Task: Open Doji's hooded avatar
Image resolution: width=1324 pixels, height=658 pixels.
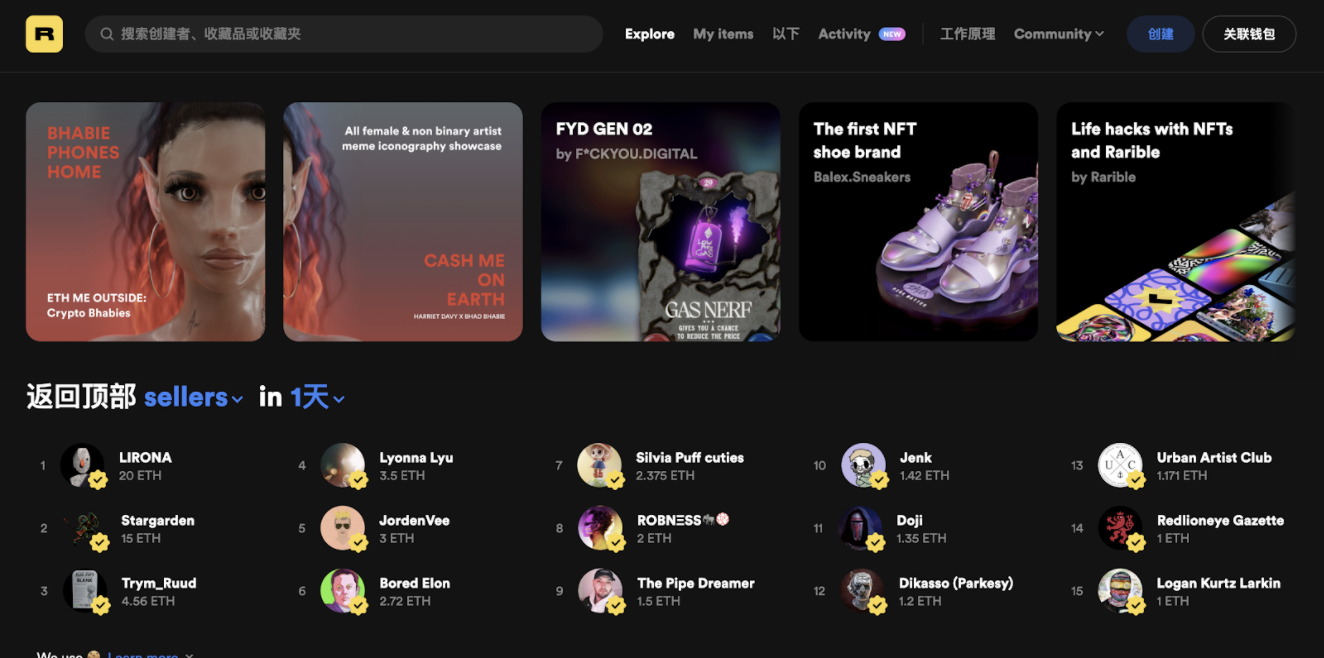Action: 861,528
